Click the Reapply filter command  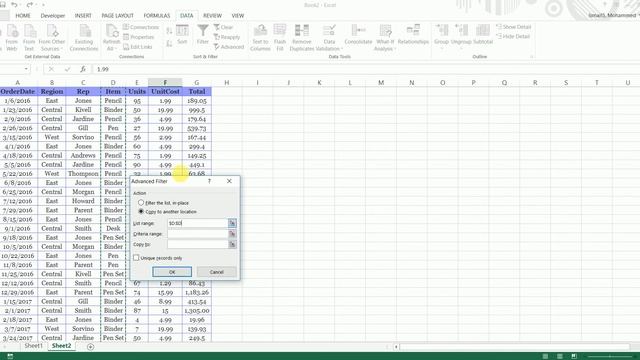227,37
